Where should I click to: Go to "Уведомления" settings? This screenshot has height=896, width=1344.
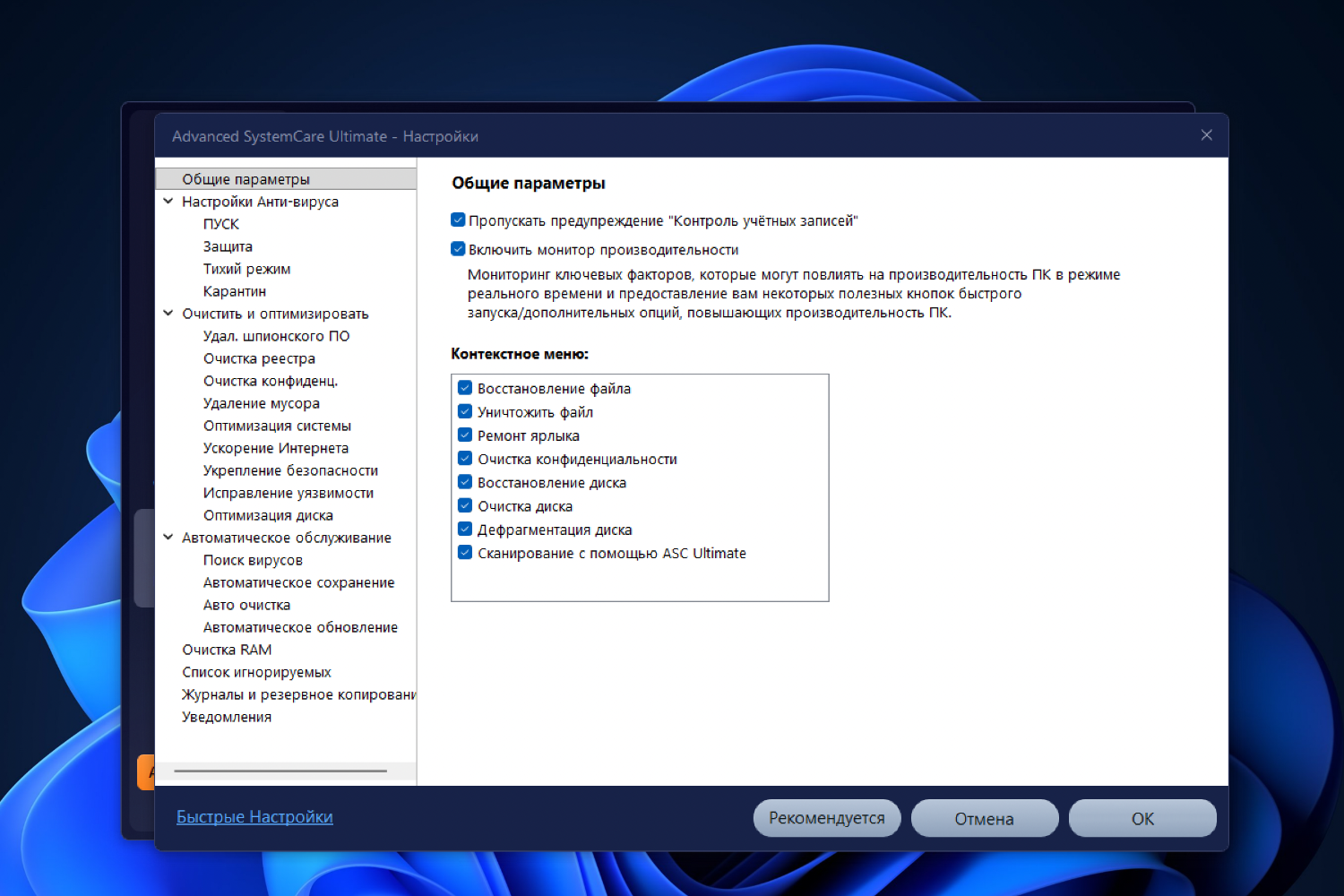coord(227,717)
